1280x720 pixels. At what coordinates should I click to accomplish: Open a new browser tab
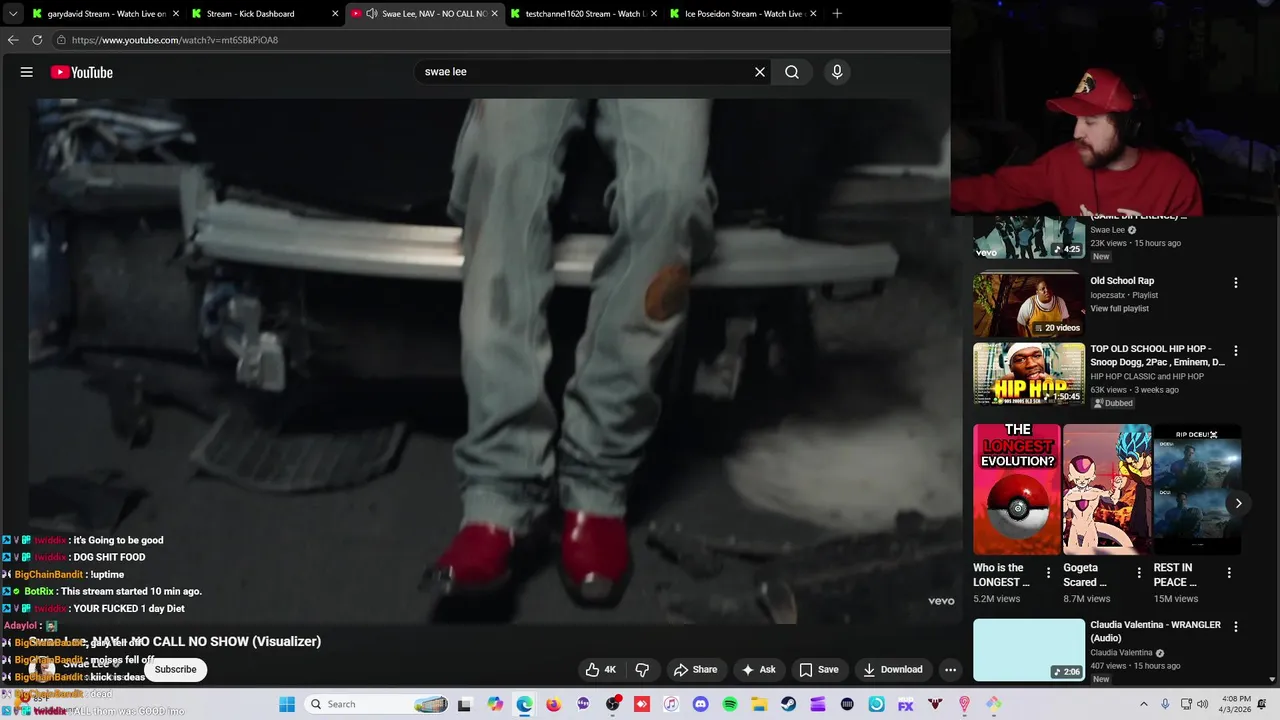[x=837, y=14]
